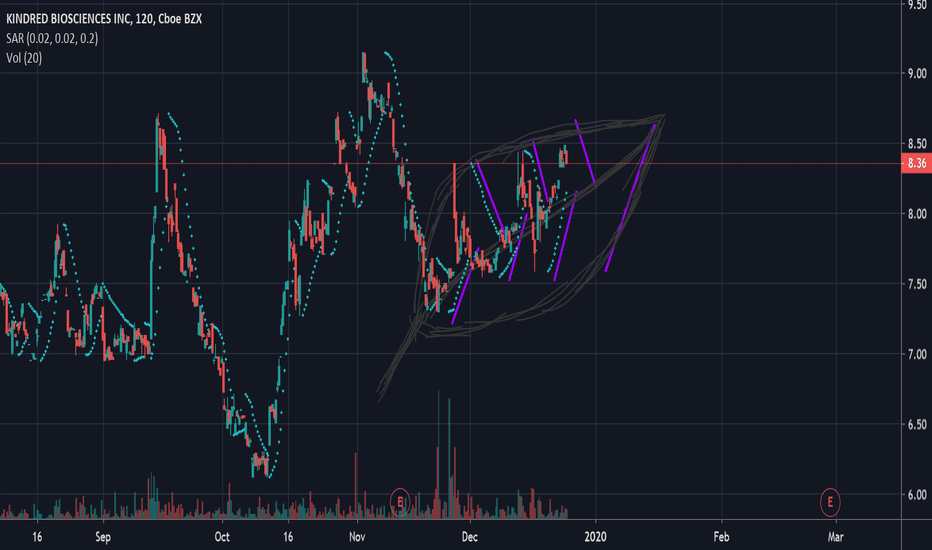Click the 7.50 price axis label
Screen dimensions: 932x550
(917, 284)
